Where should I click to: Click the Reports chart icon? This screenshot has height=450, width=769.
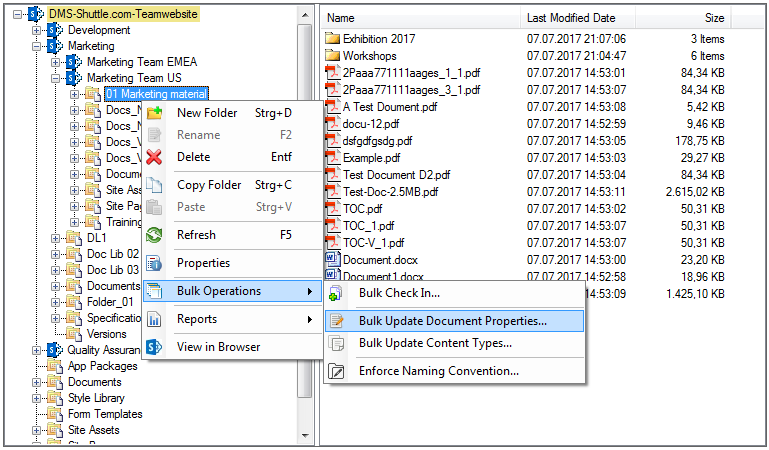(154, 319)
